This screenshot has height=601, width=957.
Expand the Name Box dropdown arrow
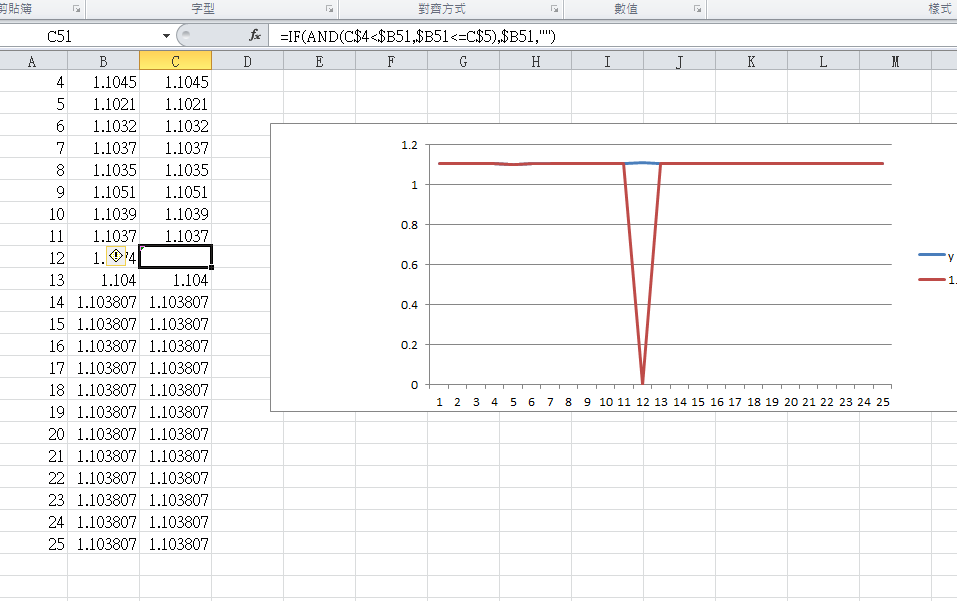pos(166,36)
